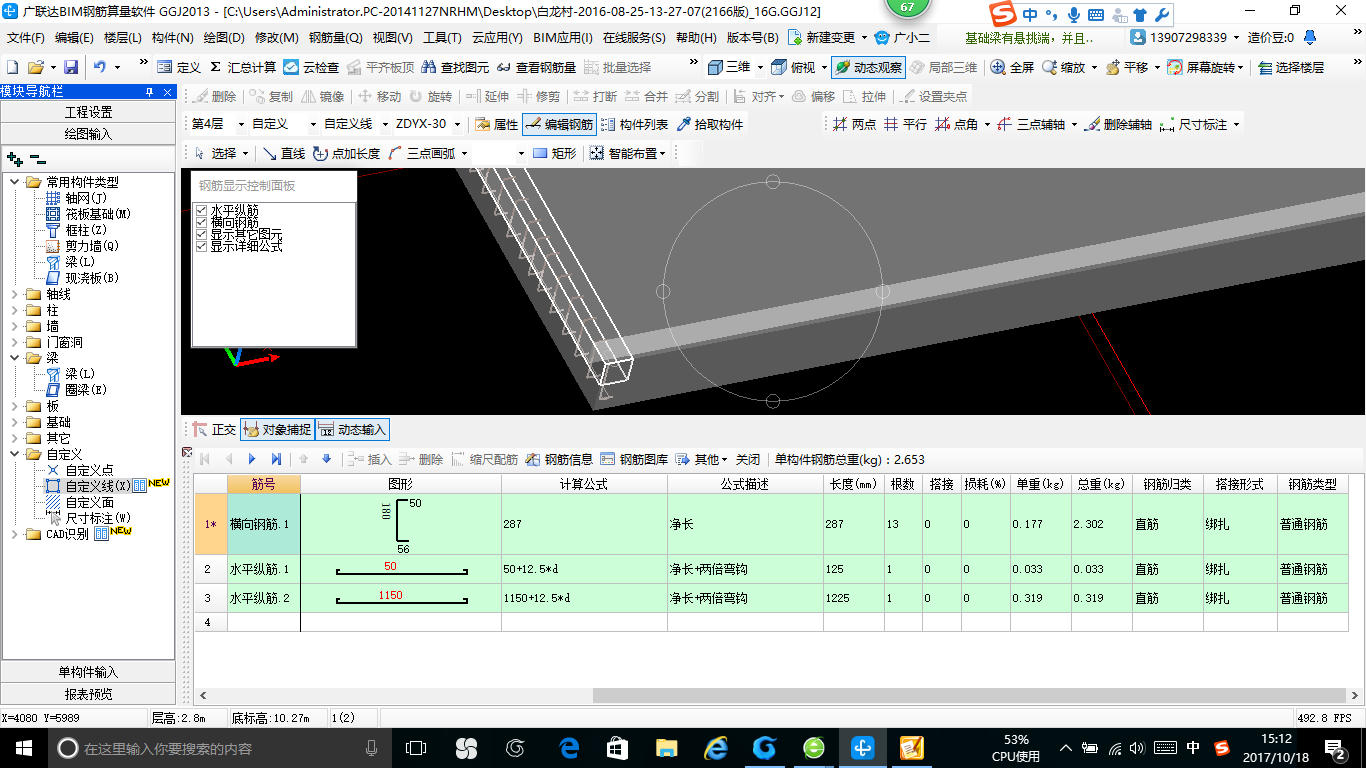Open the BIM应用(I) menu
The width and height of the screenshot is (1366, 768).
pyautogui.click(x=563, y=38)
